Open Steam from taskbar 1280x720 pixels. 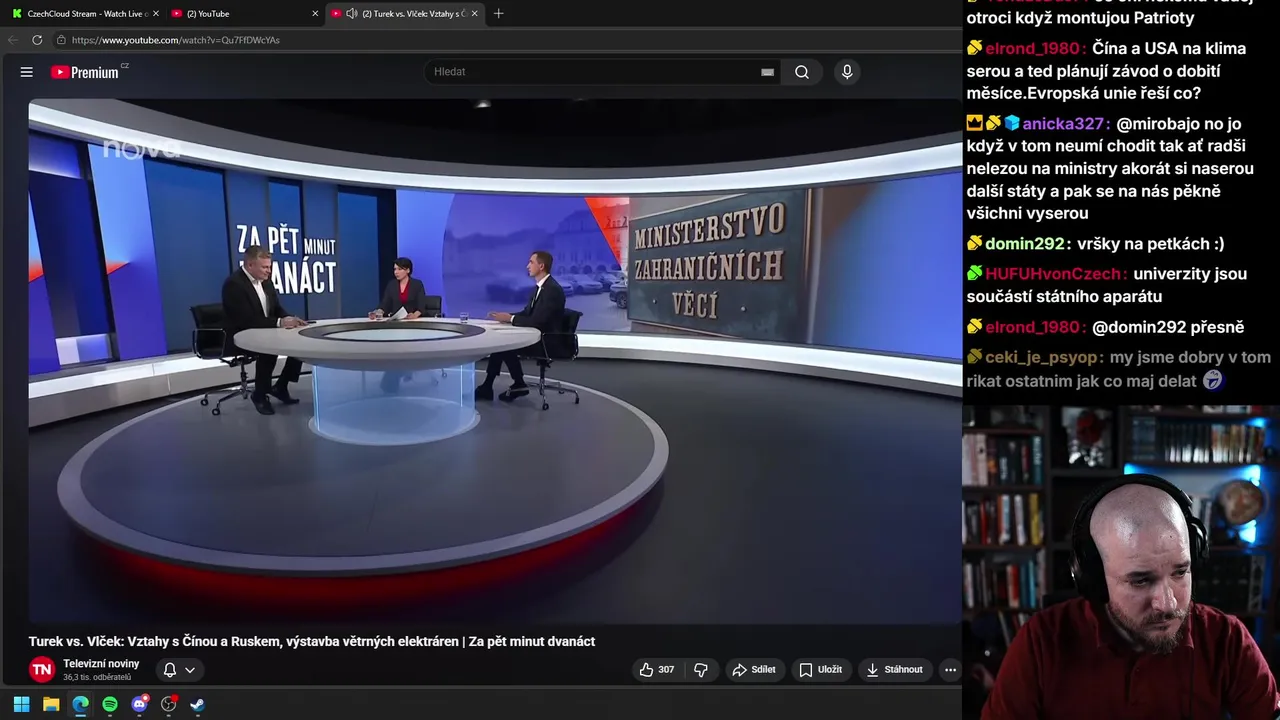[x=198, y=704]
